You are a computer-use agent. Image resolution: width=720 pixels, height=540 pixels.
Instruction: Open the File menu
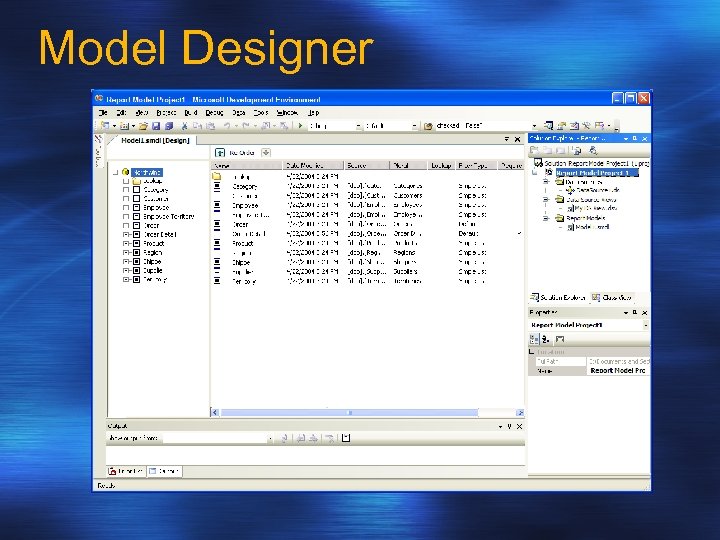pos(103,112)
